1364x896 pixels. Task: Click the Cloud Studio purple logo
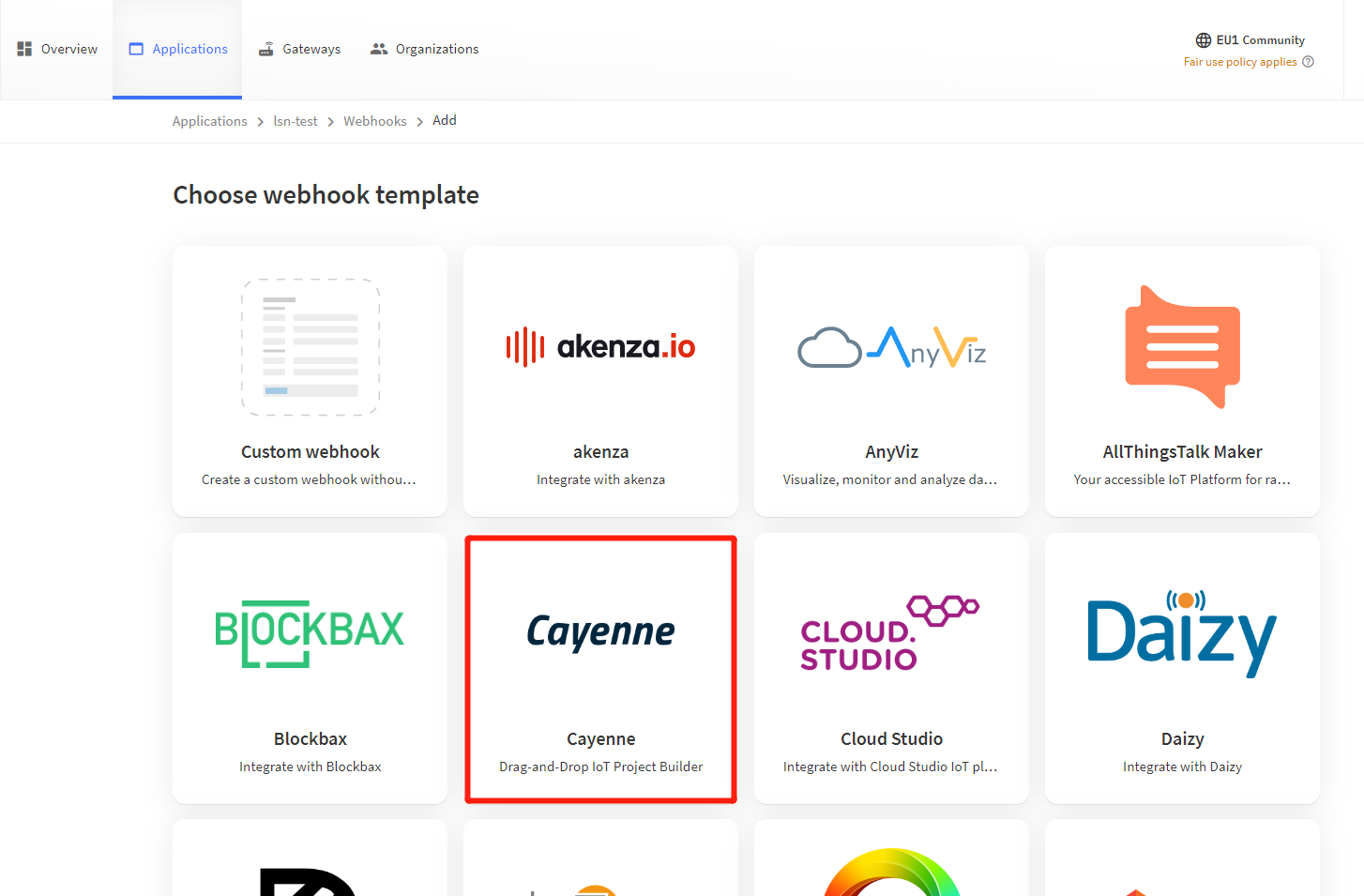coord(891,633)
